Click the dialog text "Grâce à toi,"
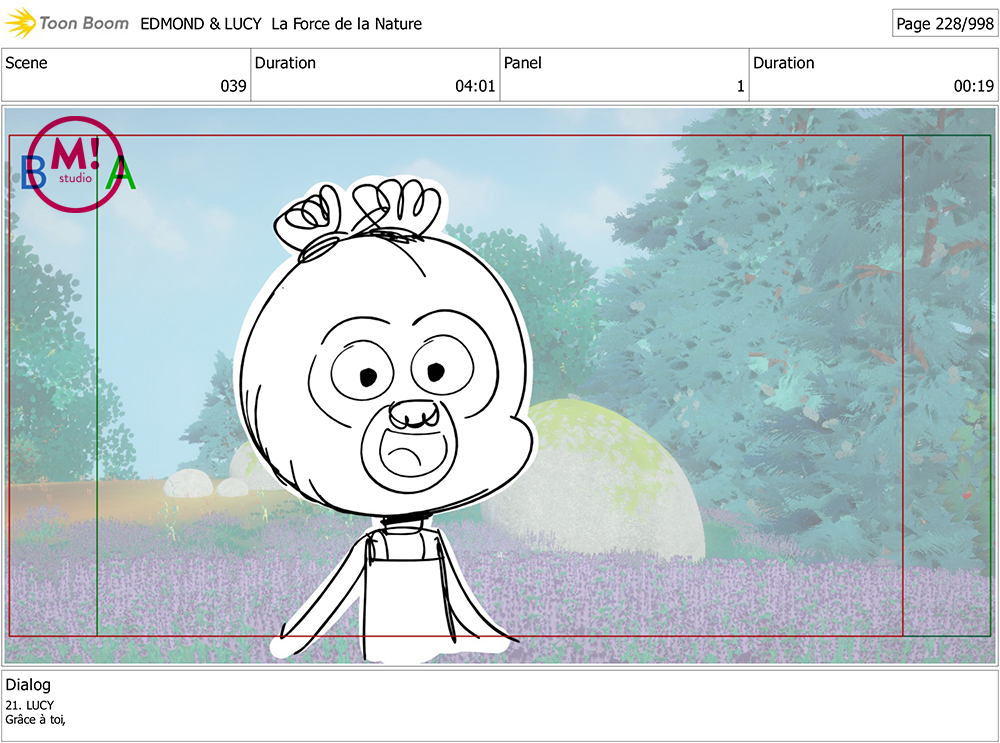 tap(36, 719)
